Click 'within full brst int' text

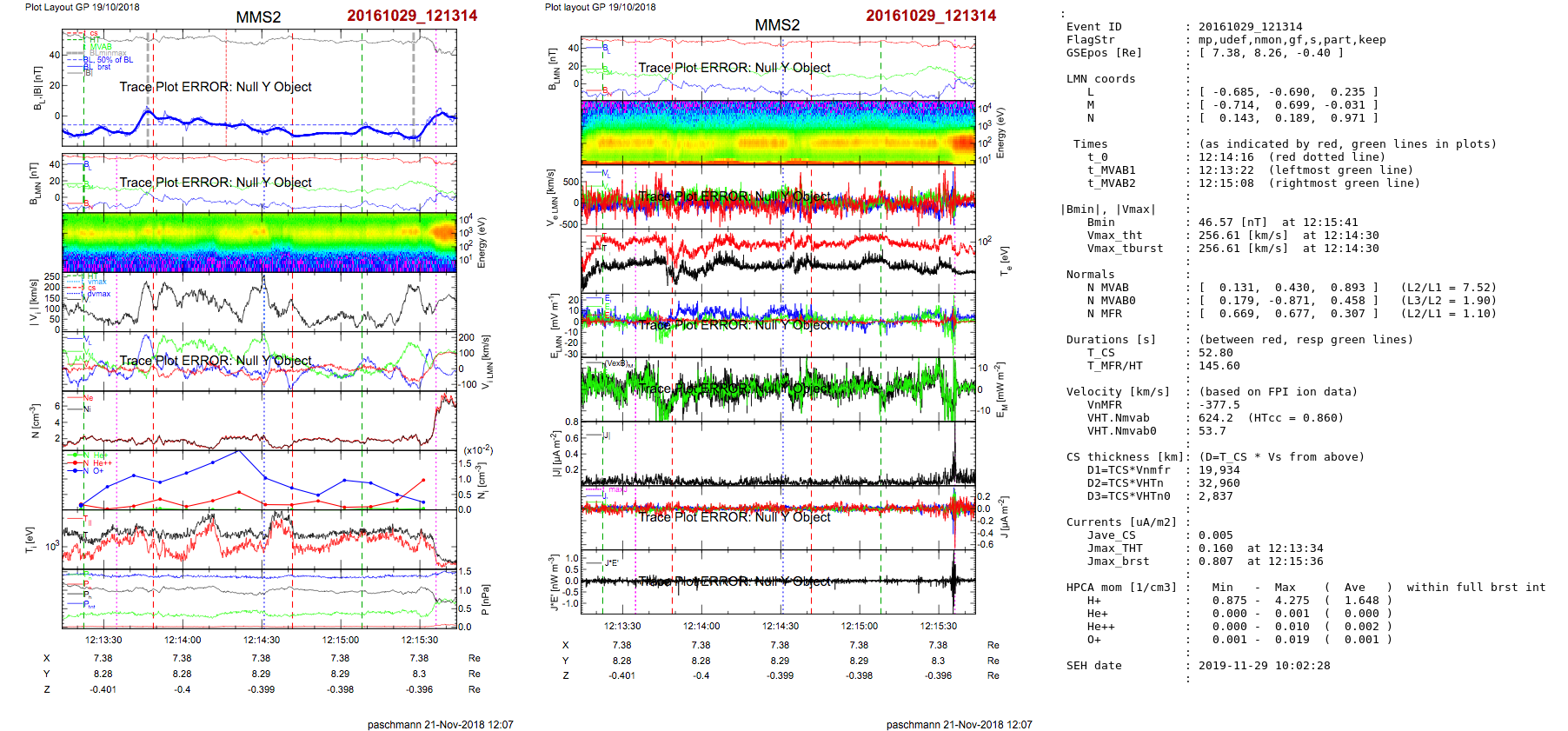[x=1476, y=588]
